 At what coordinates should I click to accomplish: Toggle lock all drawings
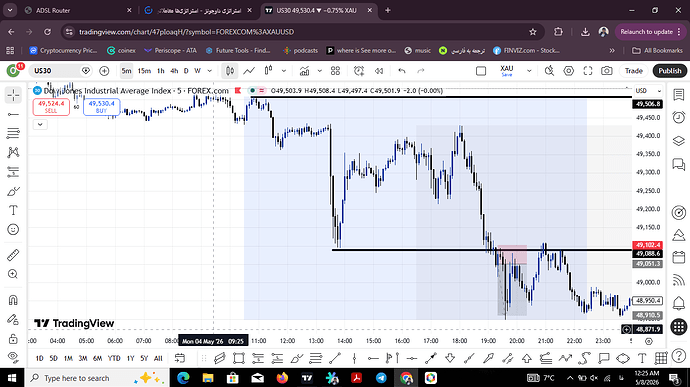click(x=13, y=339)
